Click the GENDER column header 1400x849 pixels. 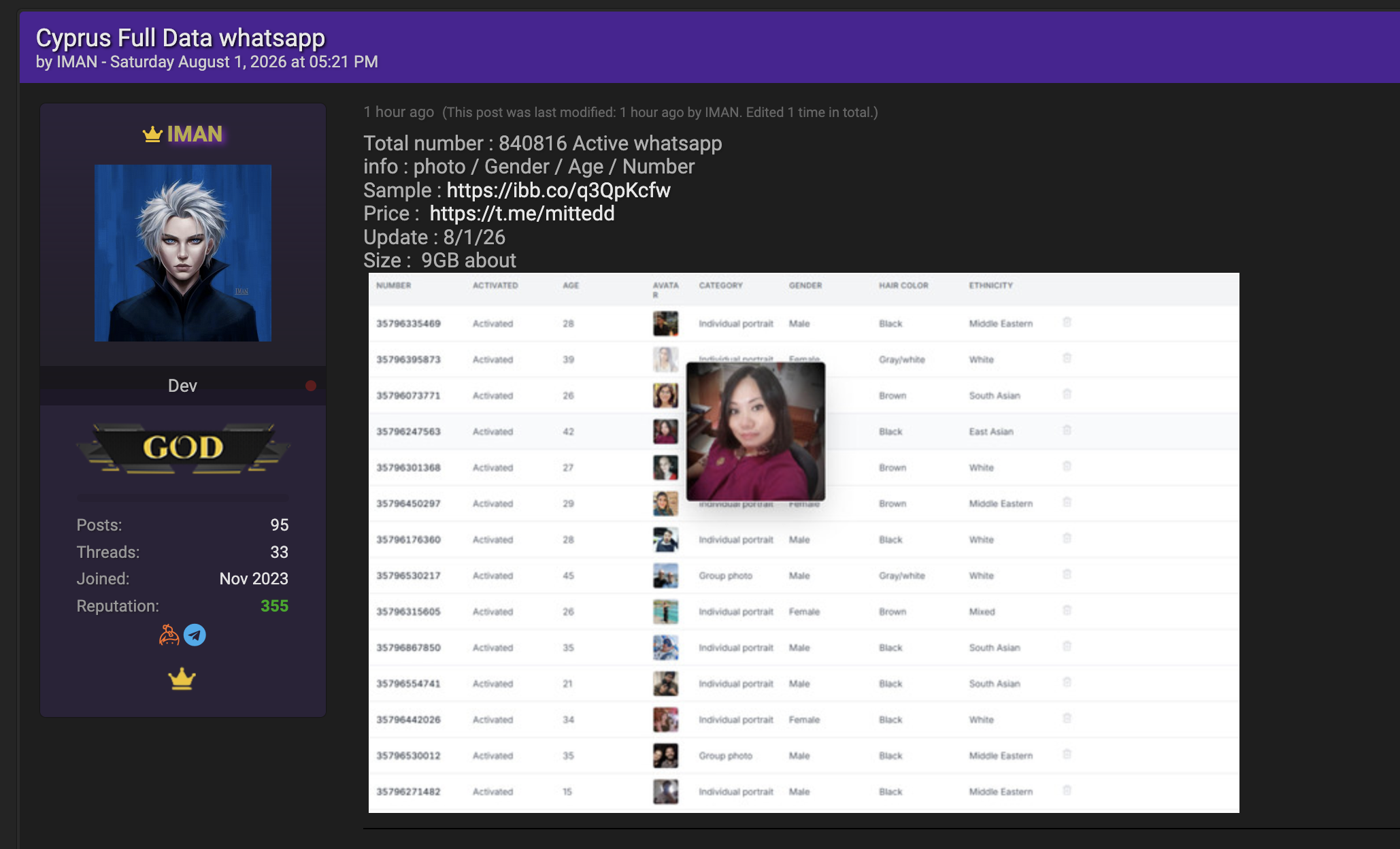(x=805, y=286)
